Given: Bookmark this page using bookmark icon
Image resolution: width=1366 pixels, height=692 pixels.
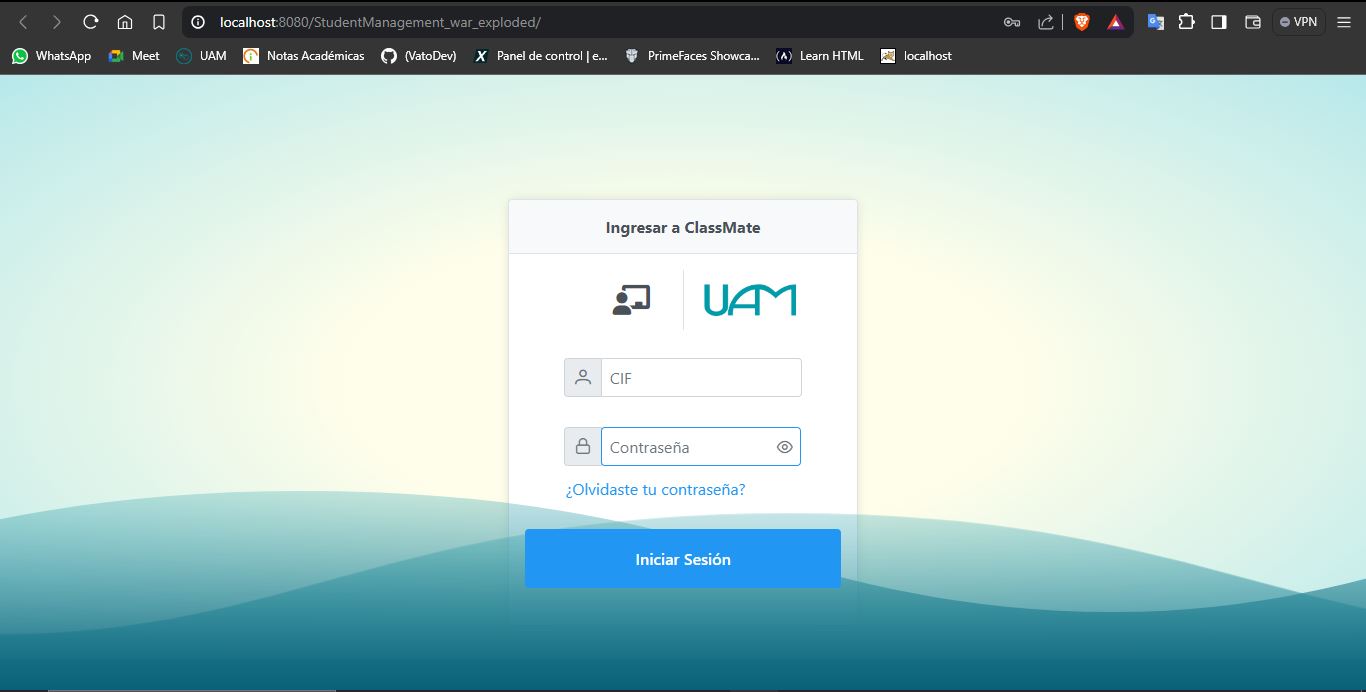Looking at the screenshot, I should pyautogui.click(x=159, y=22).
